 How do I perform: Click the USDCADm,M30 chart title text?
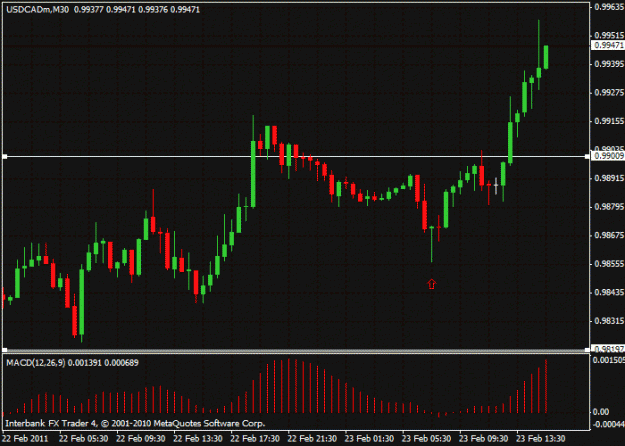point(37,10)
